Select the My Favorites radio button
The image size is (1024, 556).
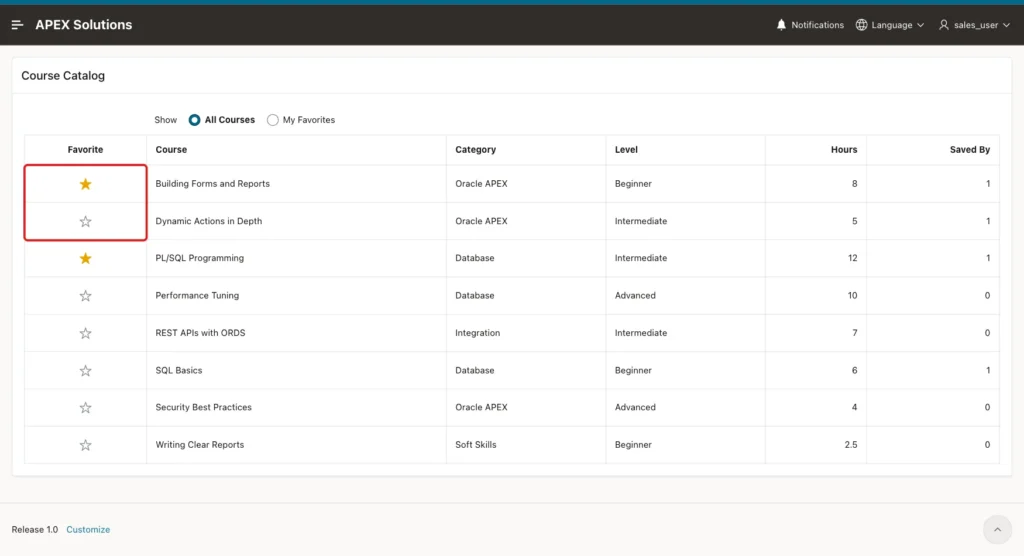(x=272, y=120)
